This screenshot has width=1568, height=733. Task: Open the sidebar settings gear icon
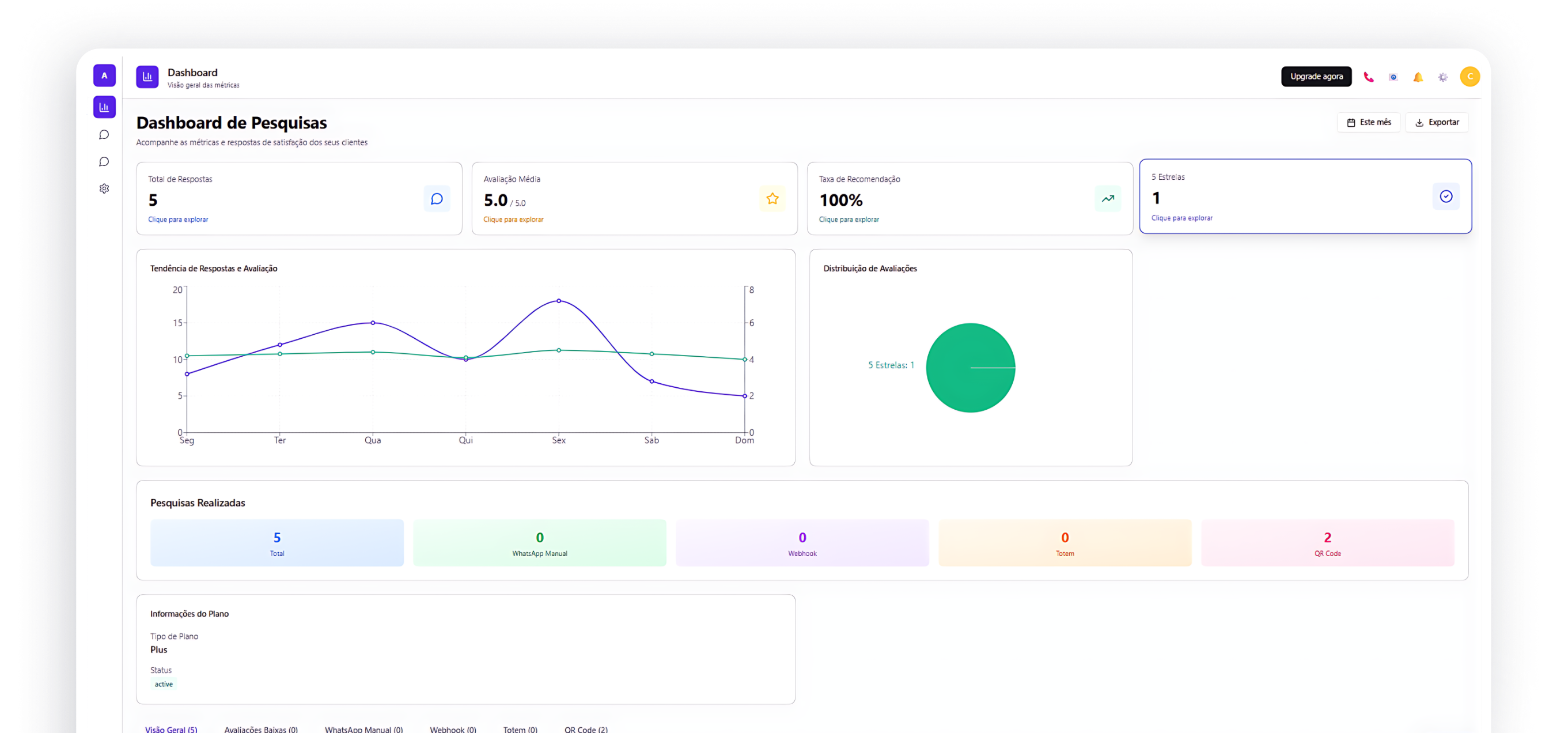(104, 189)
